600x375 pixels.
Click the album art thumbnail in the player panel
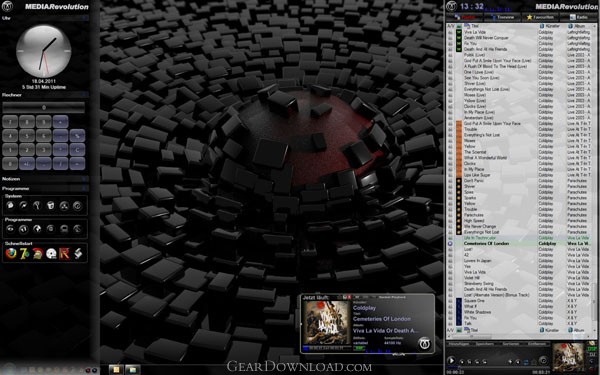568,357
